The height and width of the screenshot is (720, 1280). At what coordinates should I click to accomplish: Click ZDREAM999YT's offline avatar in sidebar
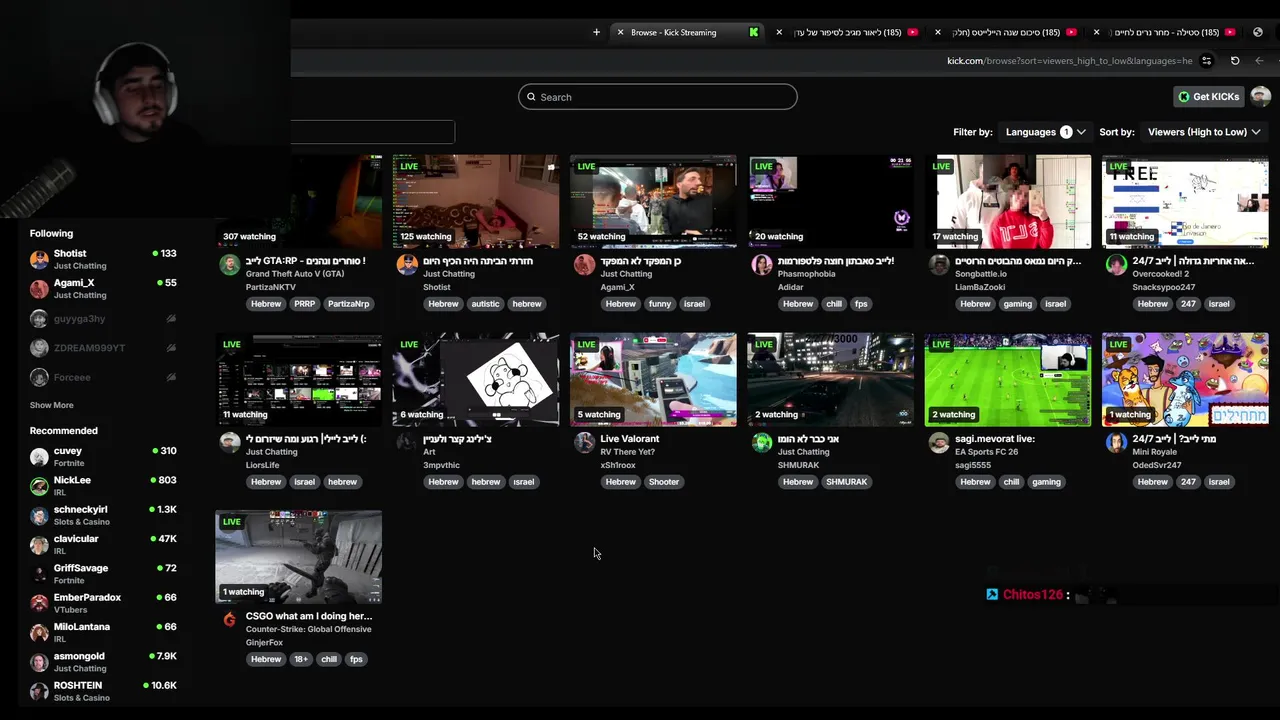(x=39, y=348)
